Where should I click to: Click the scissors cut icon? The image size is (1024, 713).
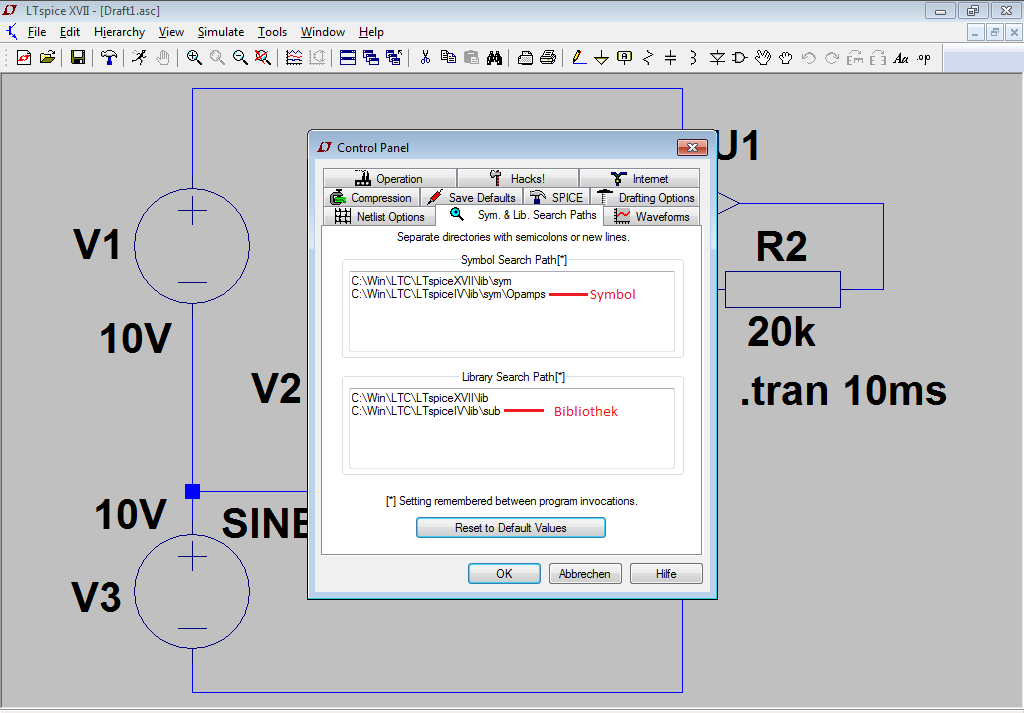tap(425, 58)
